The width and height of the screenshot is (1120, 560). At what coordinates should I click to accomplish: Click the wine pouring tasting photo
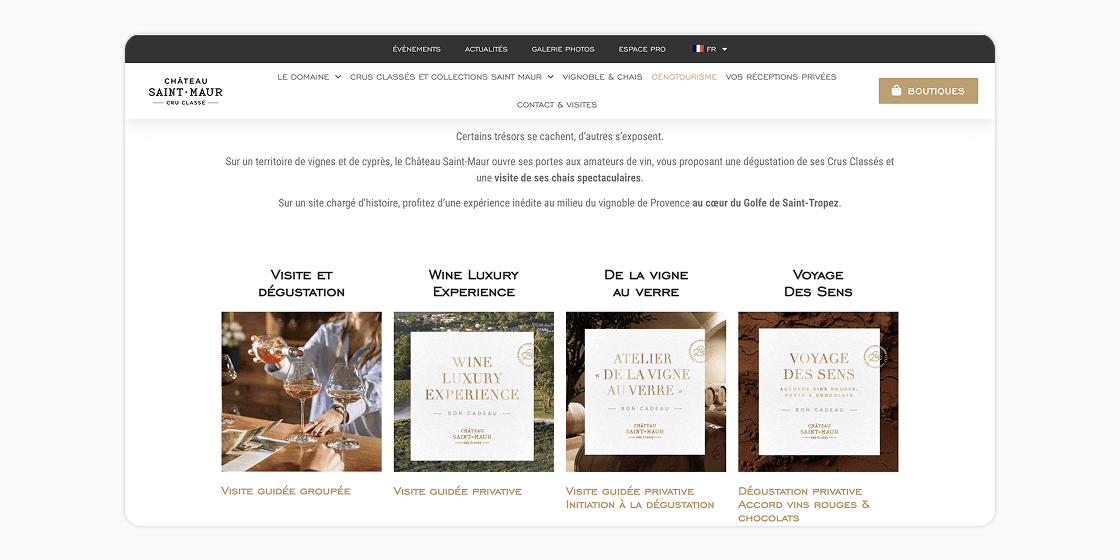[x=301, y=391]
